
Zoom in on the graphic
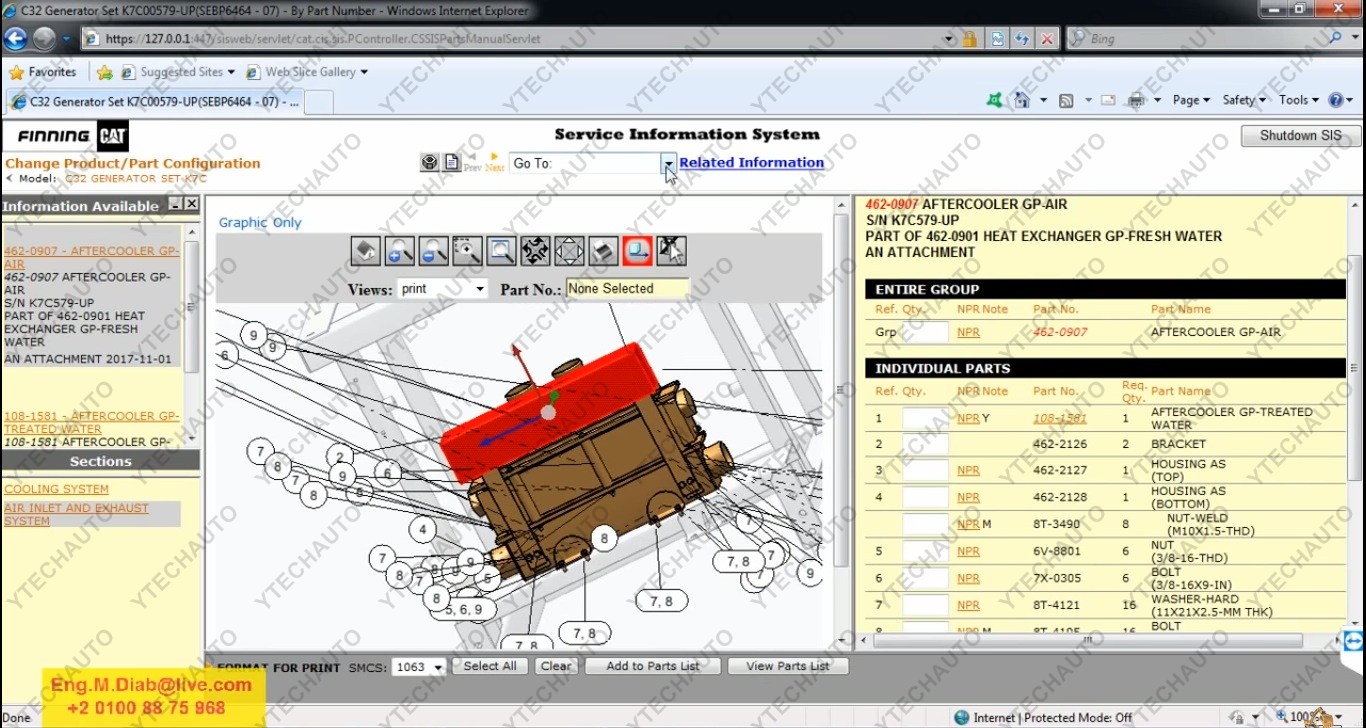tap(399, 251)
